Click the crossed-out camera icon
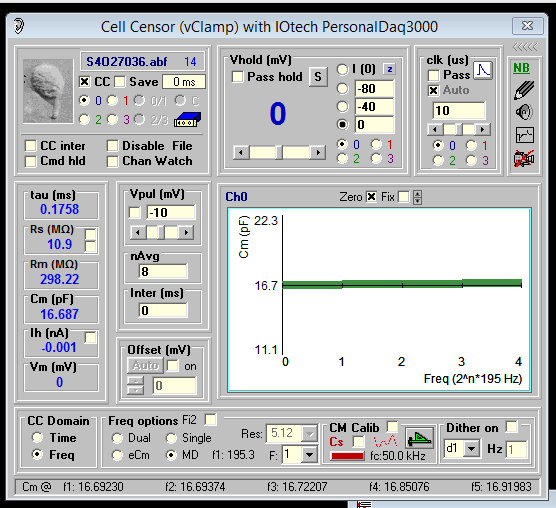Image resolution: width=556 pixels, height=508 pixels. [524, 158]
